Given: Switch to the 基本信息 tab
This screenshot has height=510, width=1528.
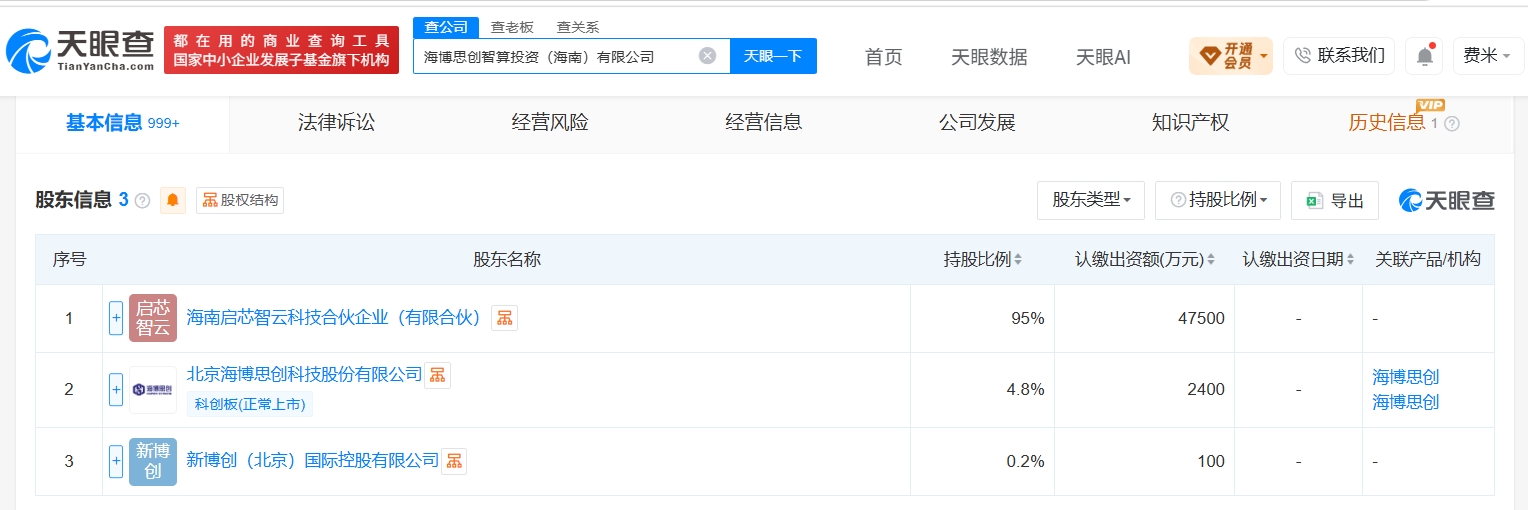Looking at the screenshot, I should click(x=122, y=123).
